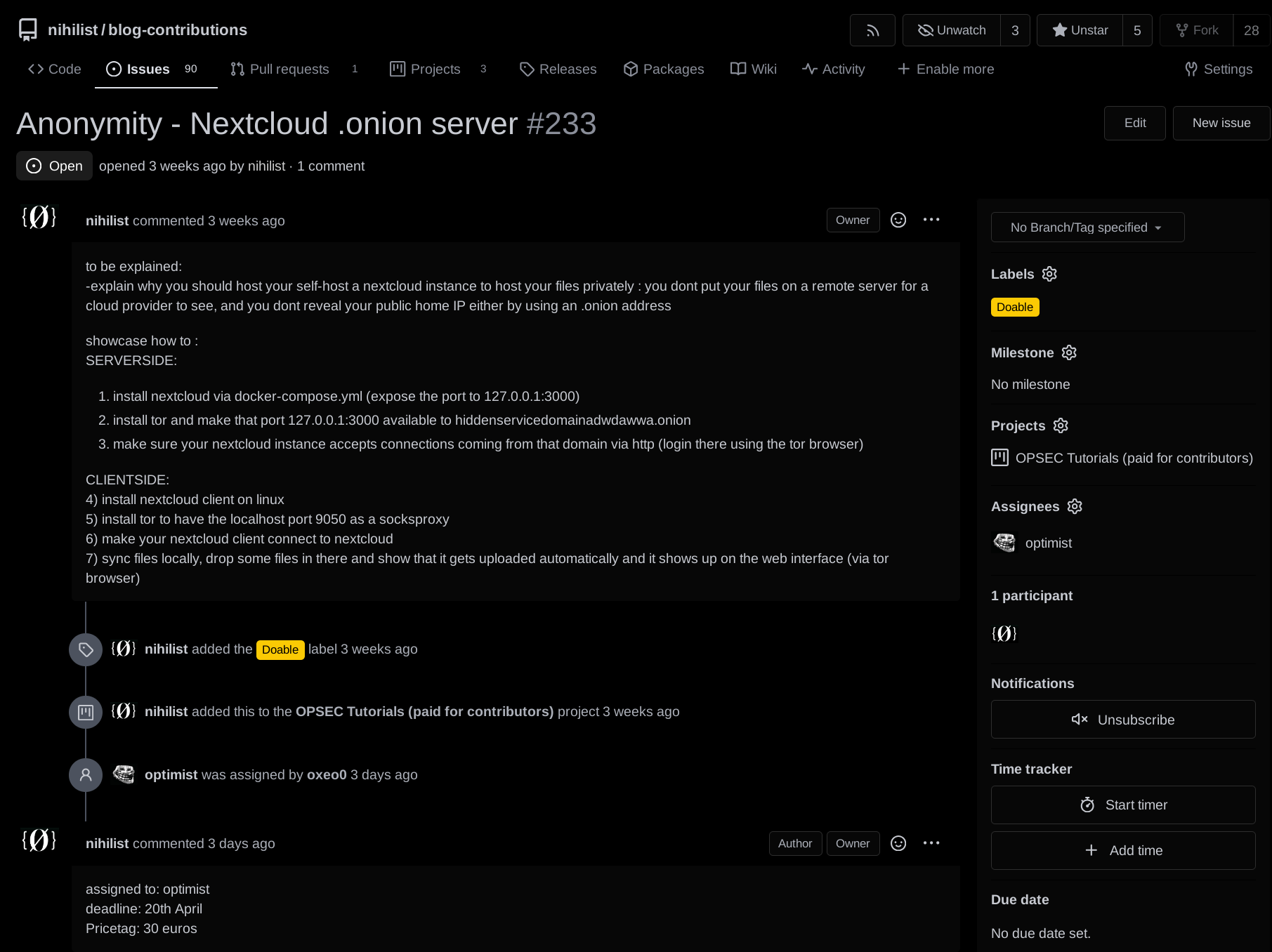
Task: Click the yellow Doable label in sidebar
Action: [x=1015, y=307]
